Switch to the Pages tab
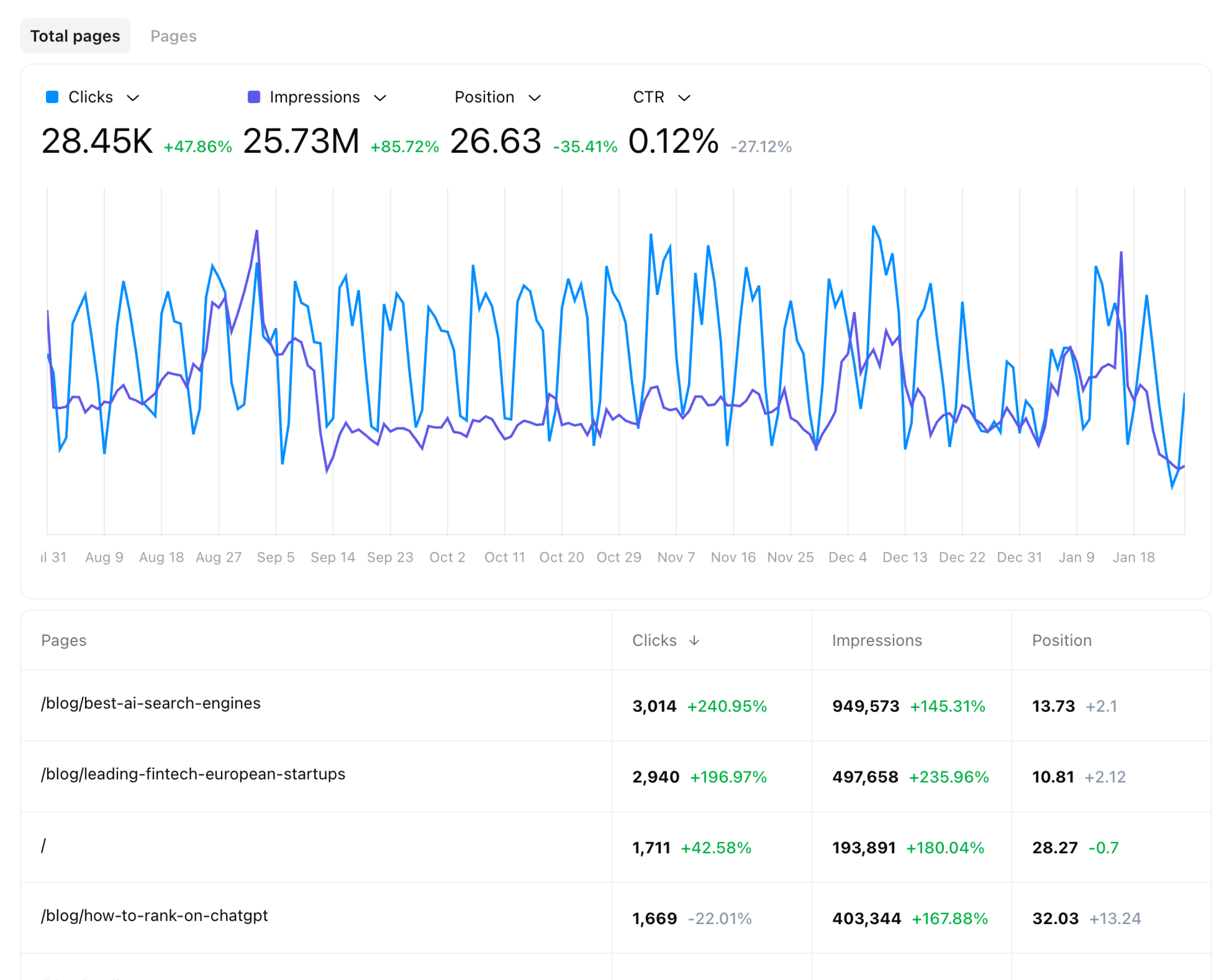Viewport: 1232px width, 980px height. (x=173, y=36)
